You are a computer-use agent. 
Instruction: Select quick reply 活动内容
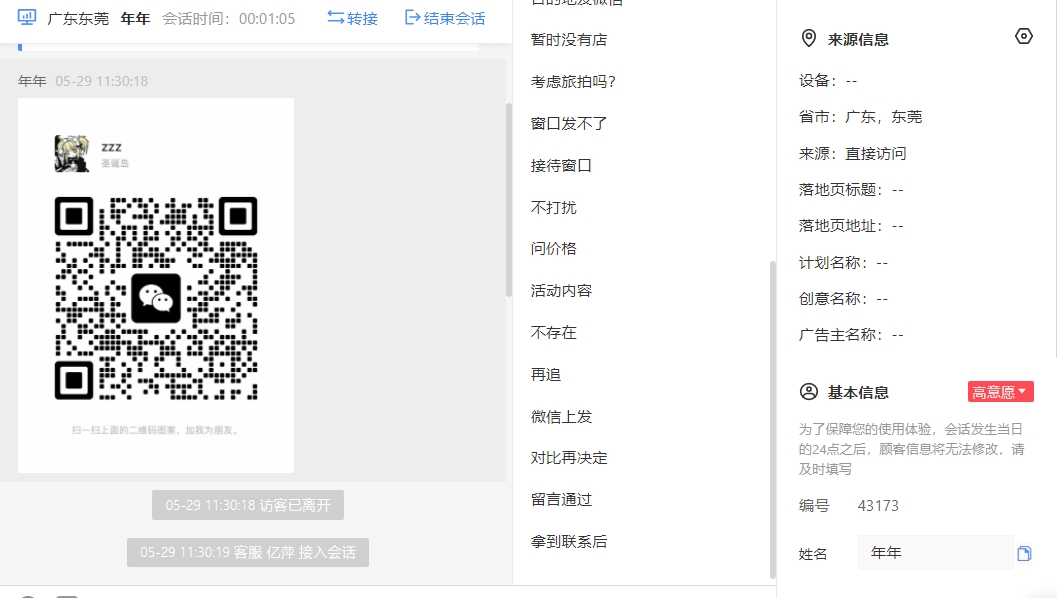561,291
